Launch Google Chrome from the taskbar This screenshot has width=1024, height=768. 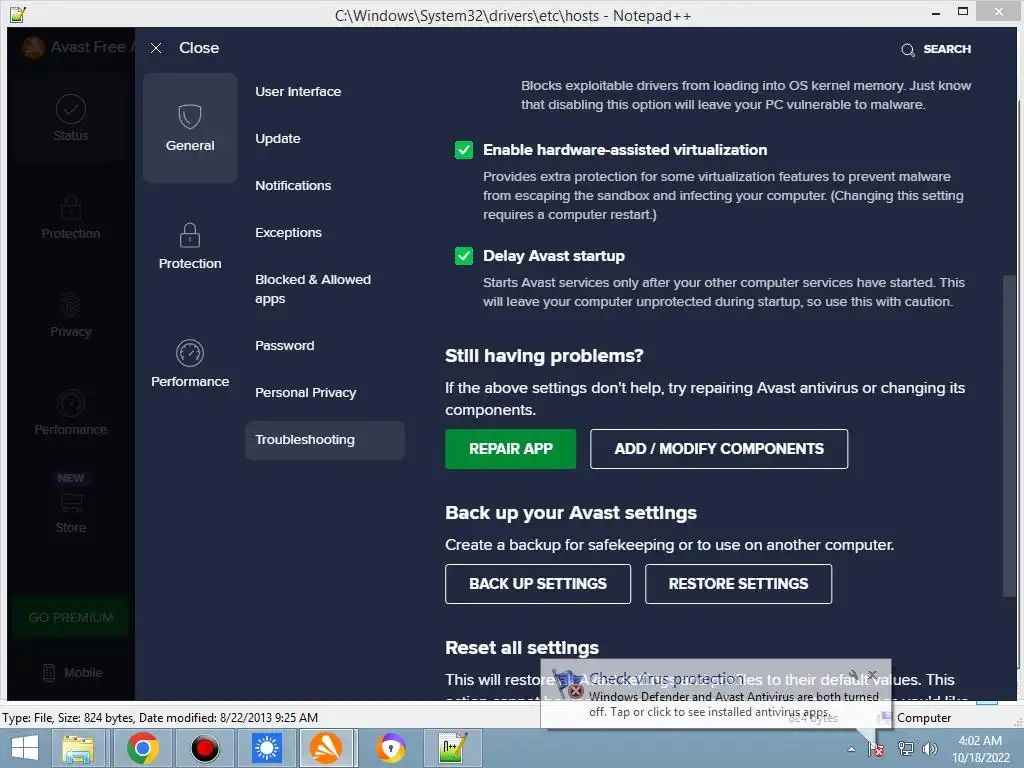tap(143, 748)
